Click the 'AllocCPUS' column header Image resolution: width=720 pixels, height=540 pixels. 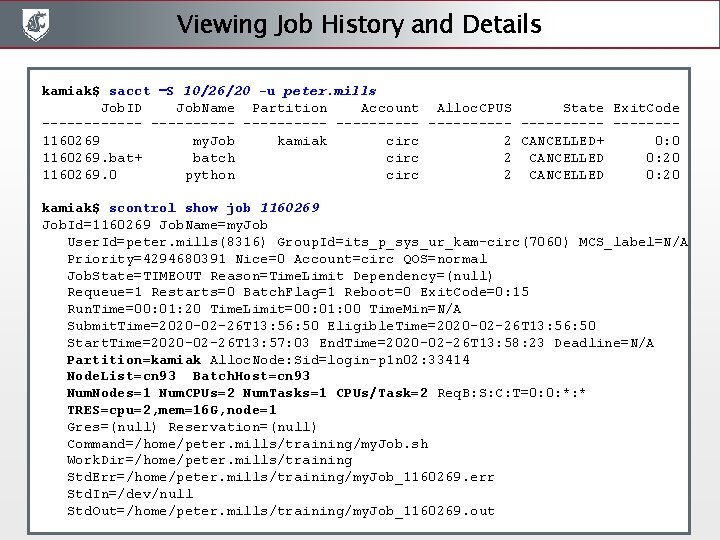coord(474,108)
